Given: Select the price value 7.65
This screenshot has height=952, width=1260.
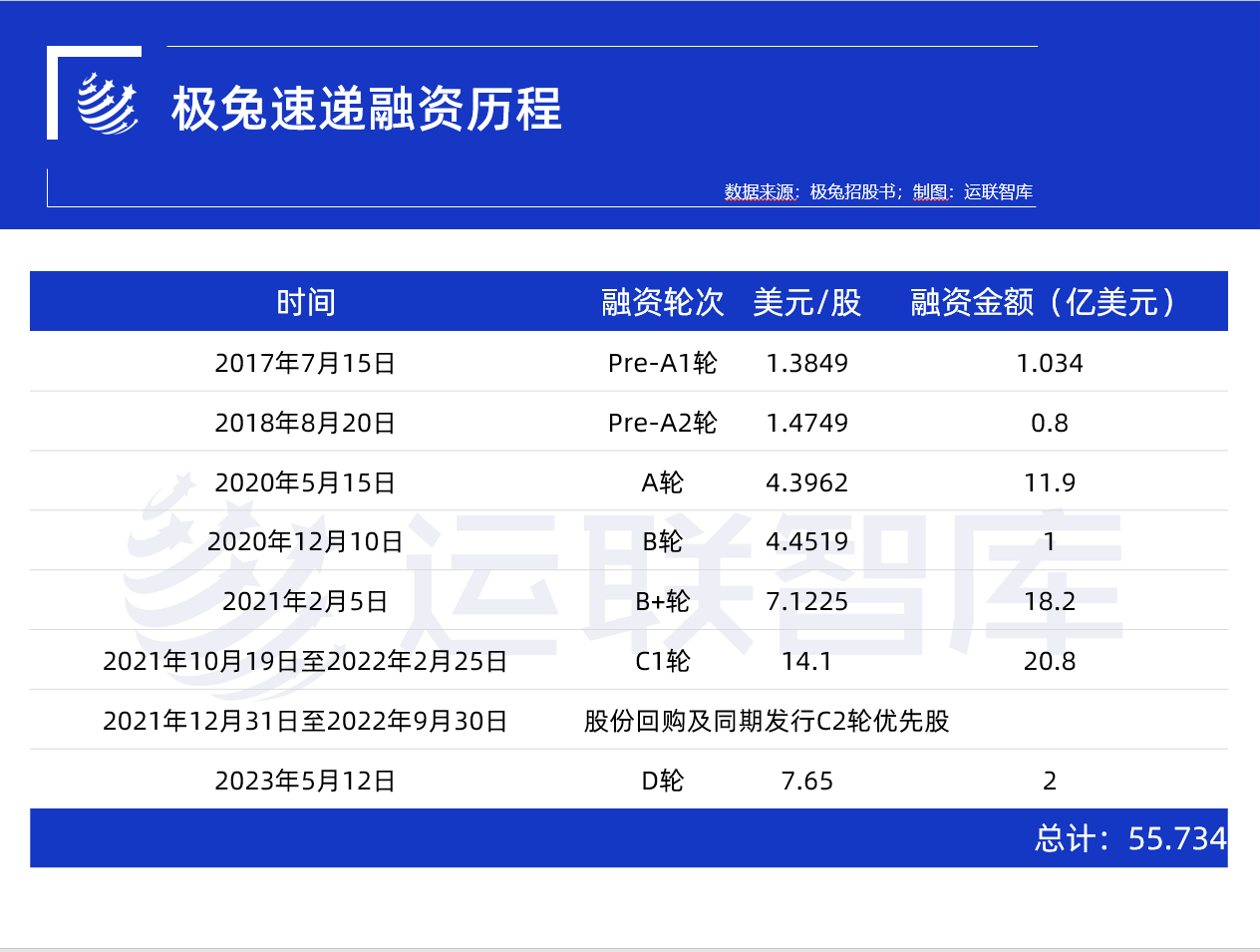Looking at the screenshot, I should (807, 781).
